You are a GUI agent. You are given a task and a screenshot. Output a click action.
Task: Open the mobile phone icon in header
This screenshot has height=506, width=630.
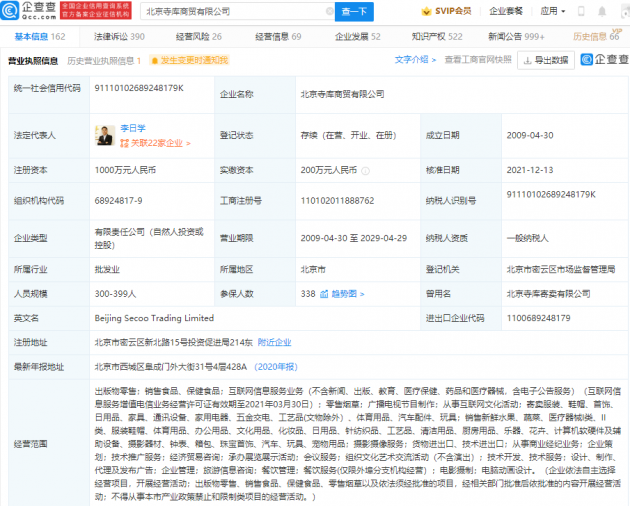click(x=581, y=11)
